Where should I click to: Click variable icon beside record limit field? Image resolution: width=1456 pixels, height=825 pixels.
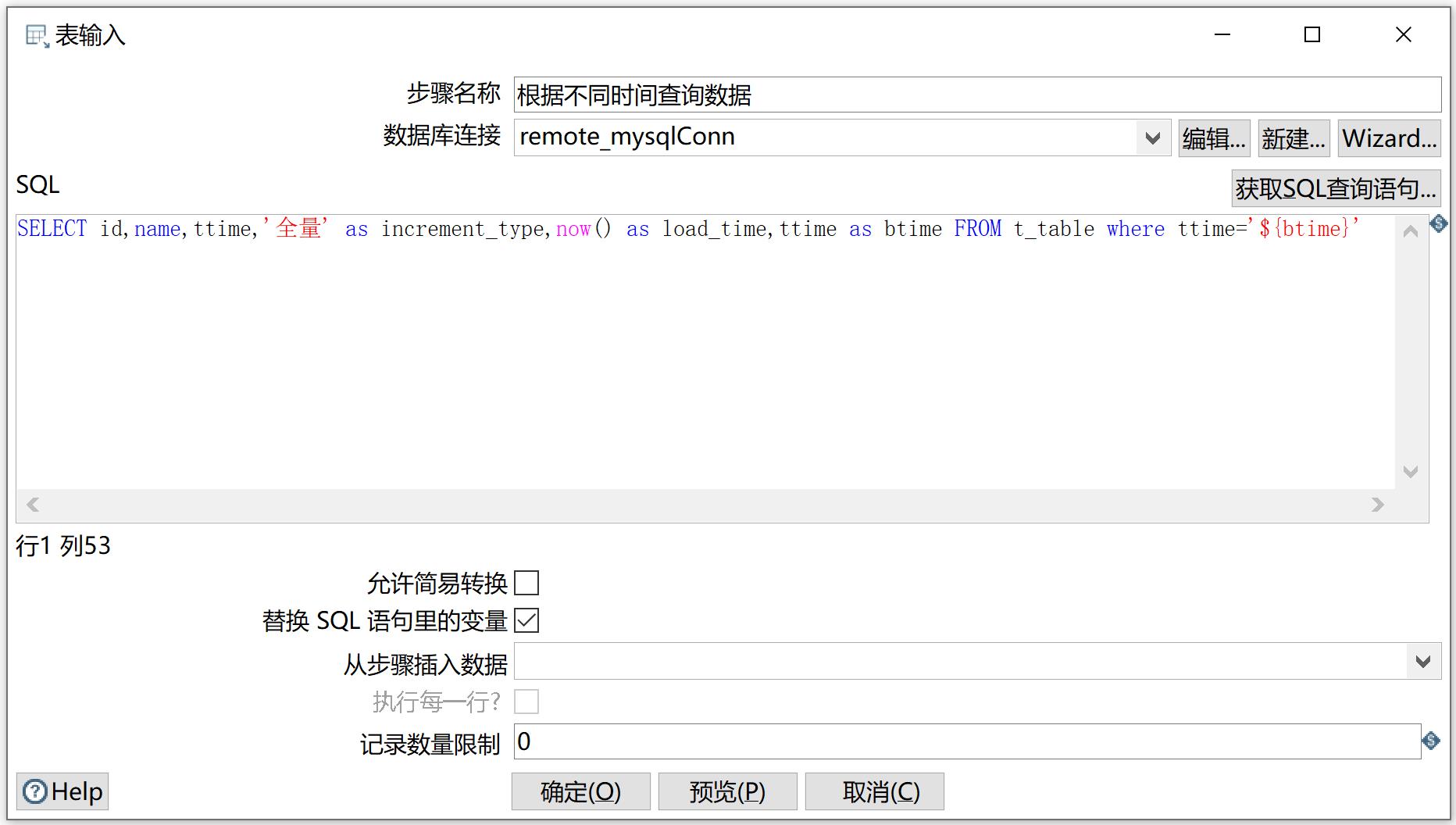click(1431, 741)
